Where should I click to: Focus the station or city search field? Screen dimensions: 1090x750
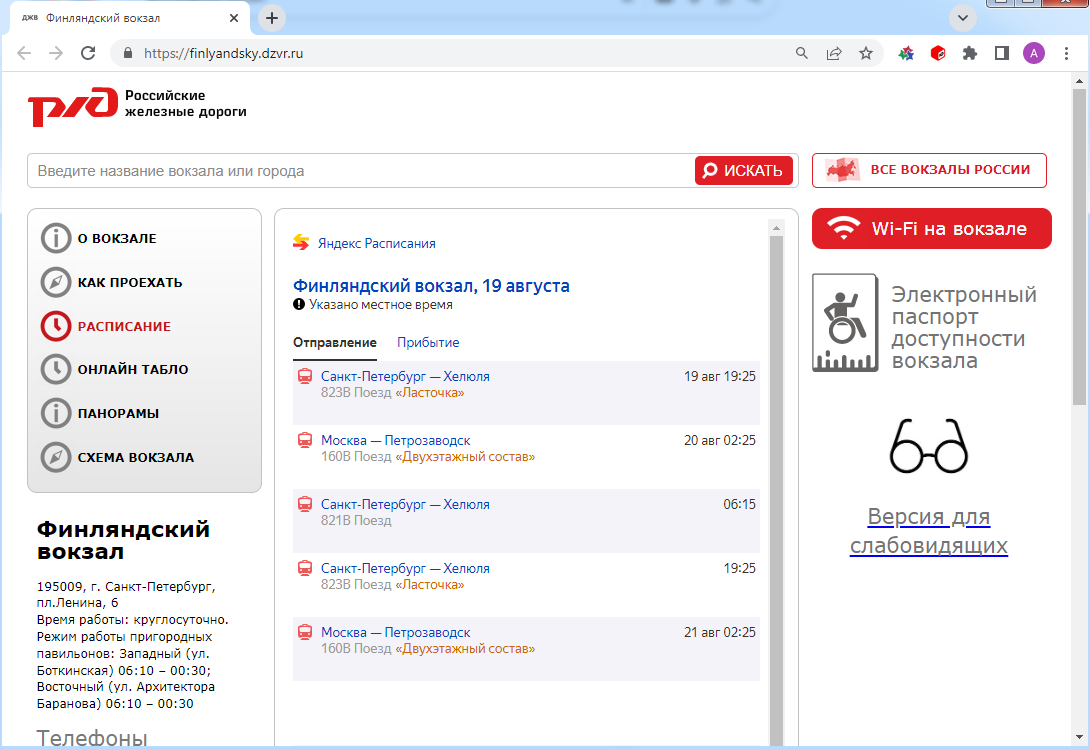[361, 171]
